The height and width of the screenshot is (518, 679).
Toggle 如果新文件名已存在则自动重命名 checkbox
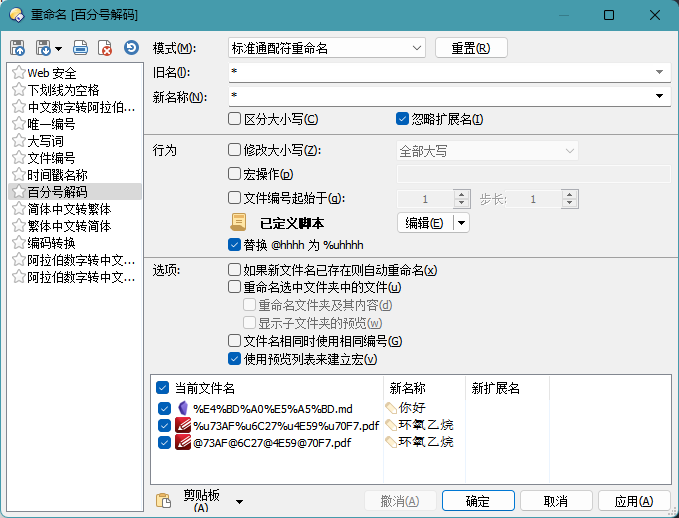click(235, 270)
